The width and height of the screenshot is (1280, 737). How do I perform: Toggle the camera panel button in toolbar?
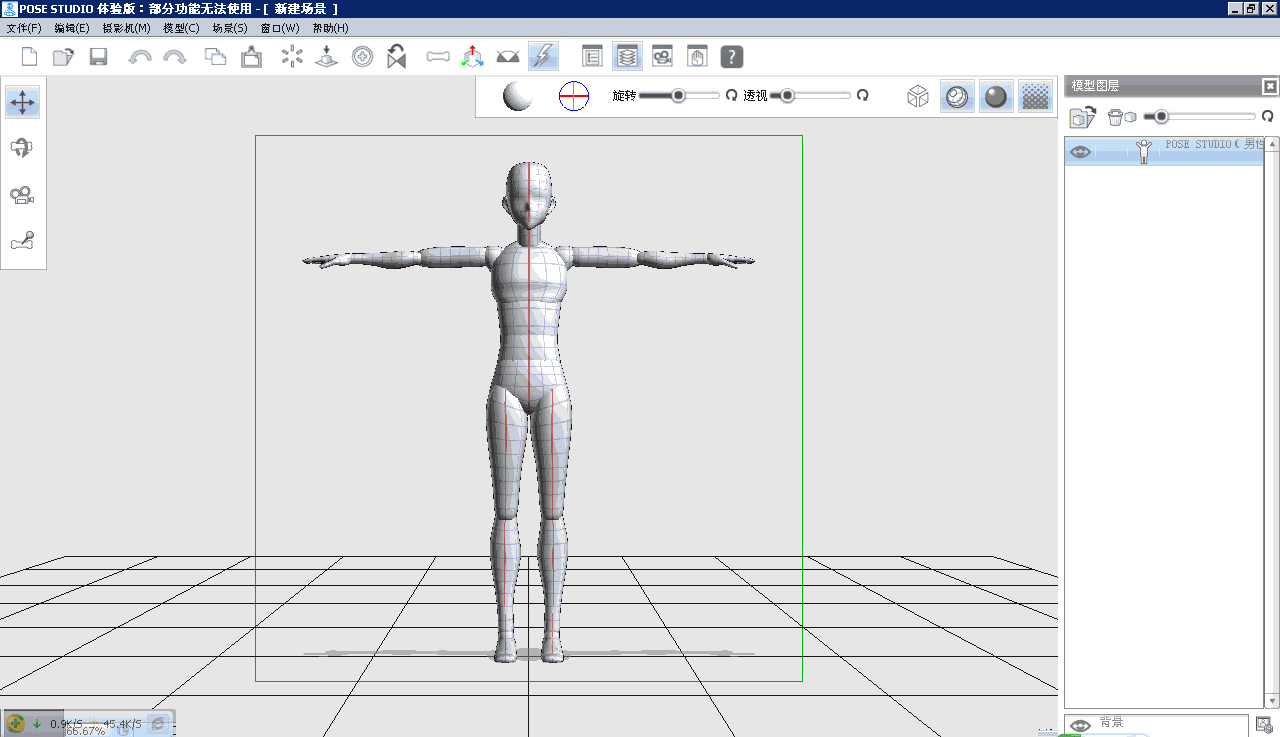click(662, 57)
